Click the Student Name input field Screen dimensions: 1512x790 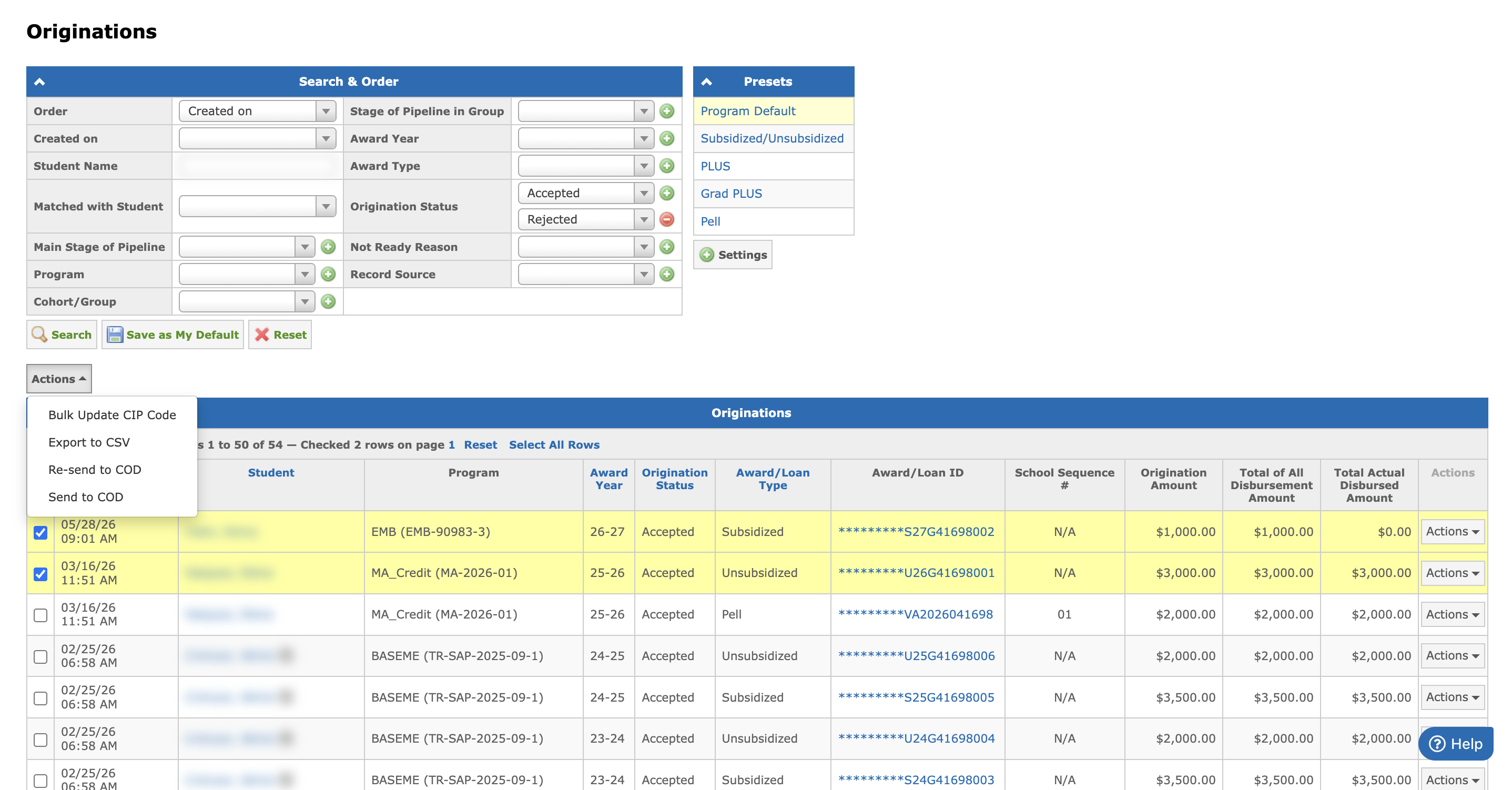click(258, 166)
